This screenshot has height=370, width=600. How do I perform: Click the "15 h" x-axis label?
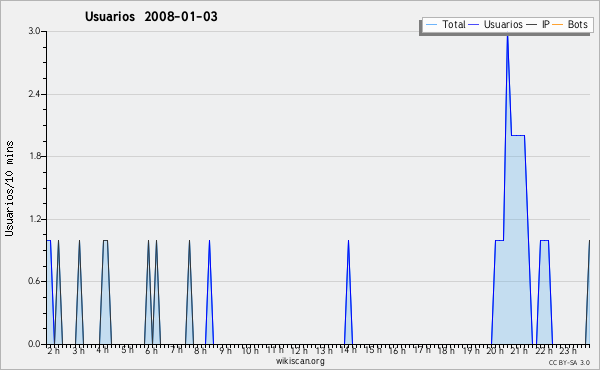point(373,350)
